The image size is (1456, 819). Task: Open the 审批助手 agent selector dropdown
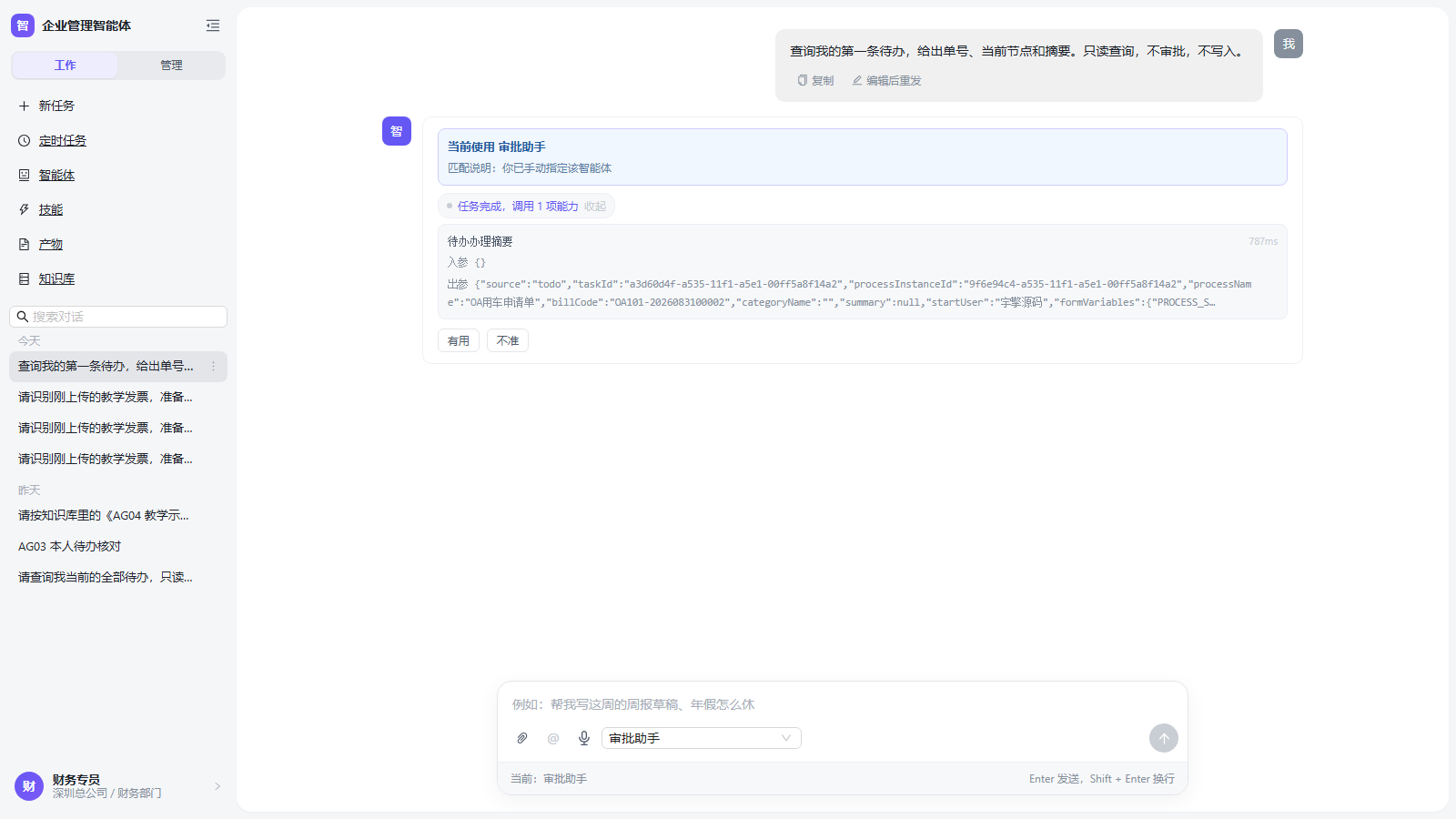pyautogui.click(x=702, y=738)
